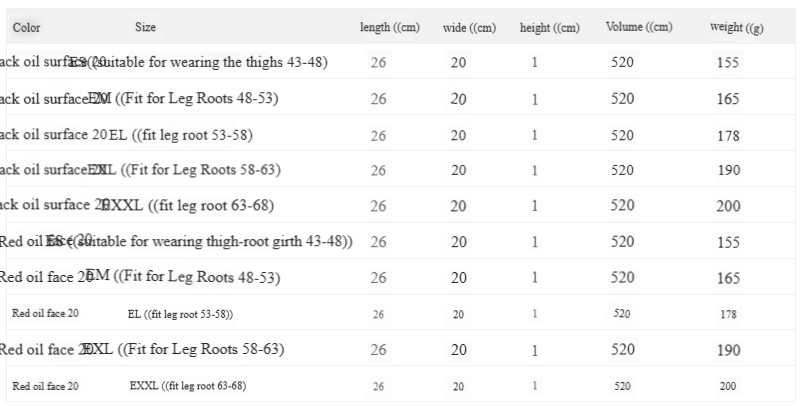Select weight value 190 in black EXL row
Viewport: 800px width, 407px height.
pyautogui.click(x=728, y=171)
